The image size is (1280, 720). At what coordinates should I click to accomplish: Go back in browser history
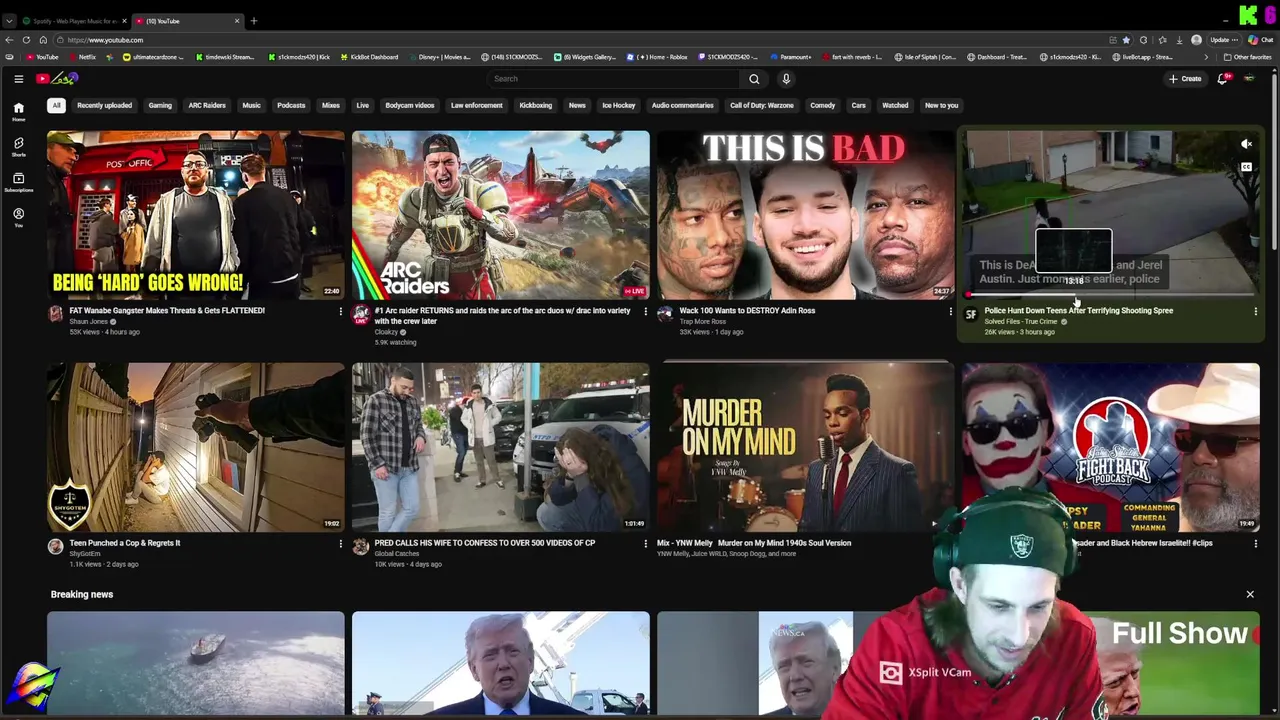coord(9,40)
